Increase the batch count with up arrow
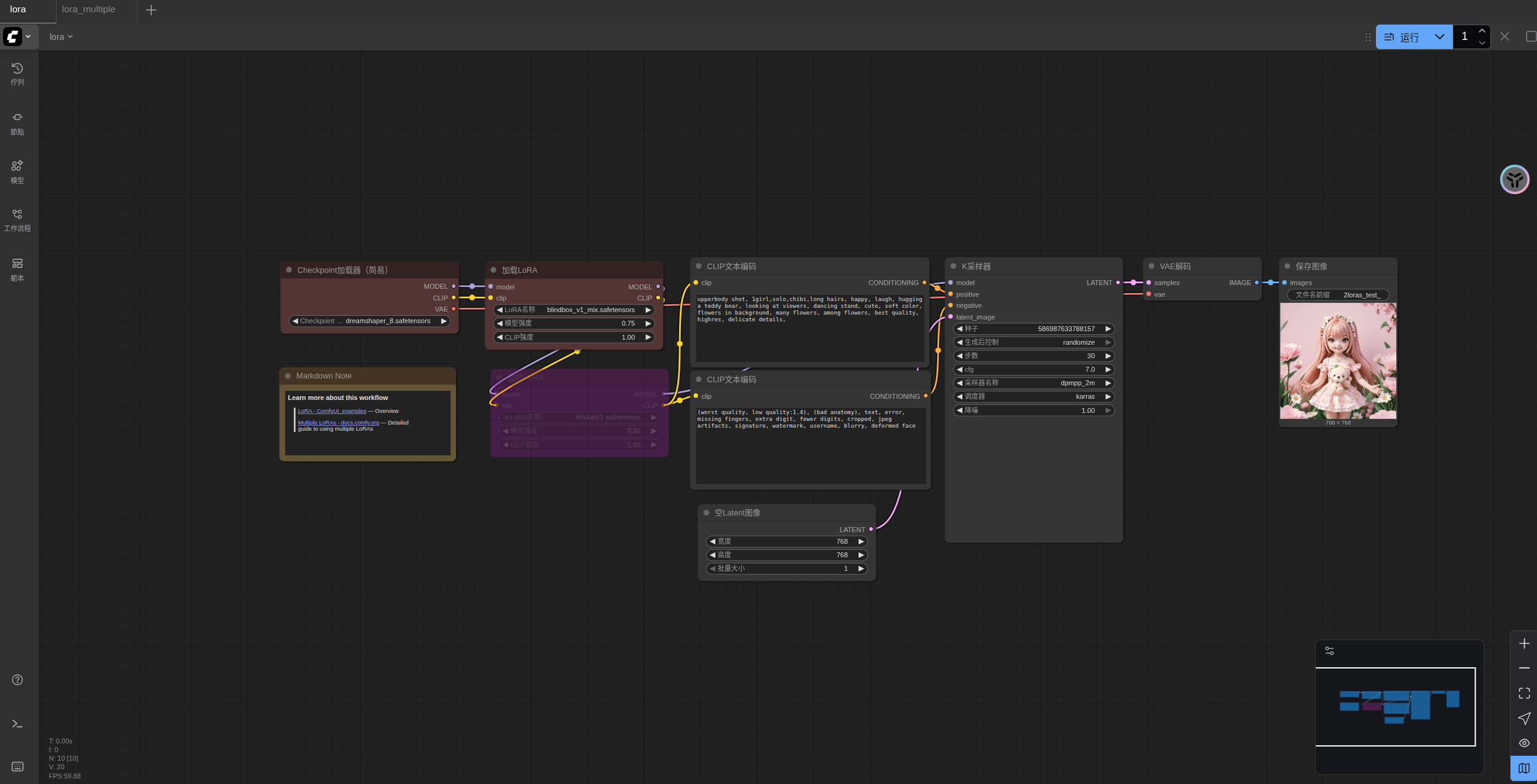Screen dimensions: 1537x784 [x=1482, y=31]
